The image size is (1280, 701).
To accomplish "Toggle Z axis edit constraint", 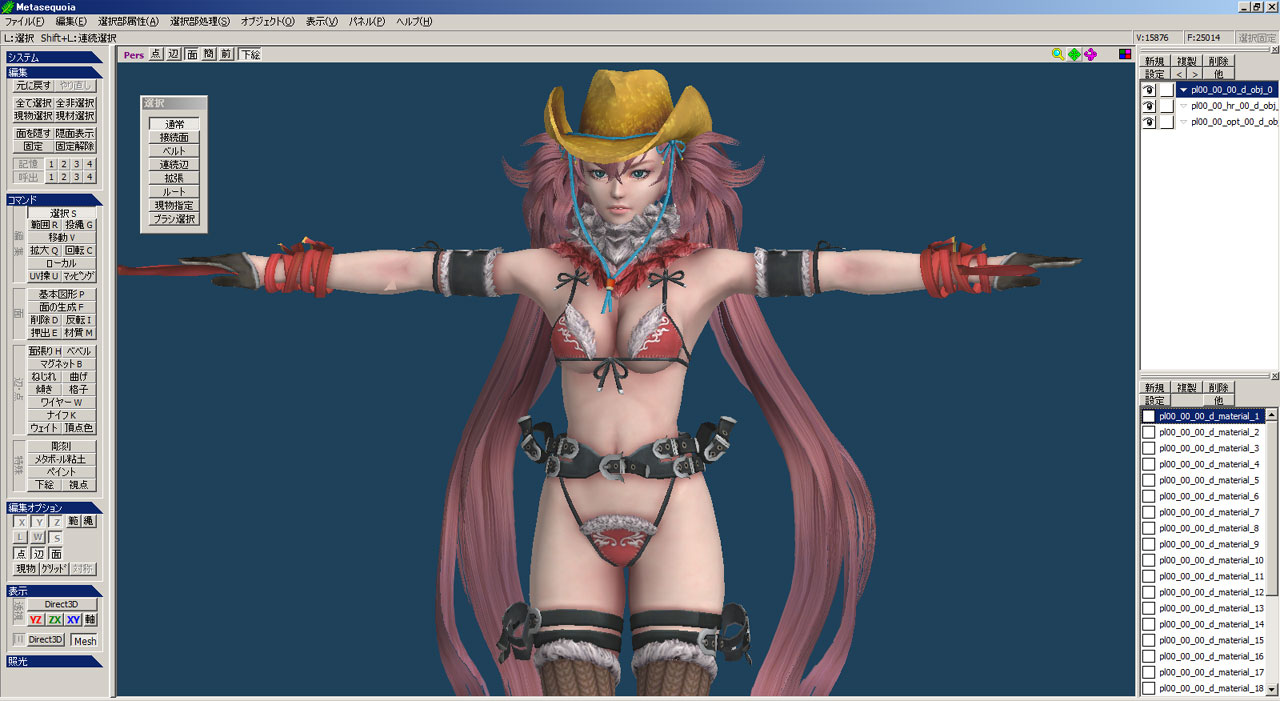I will tap(57, 522).
